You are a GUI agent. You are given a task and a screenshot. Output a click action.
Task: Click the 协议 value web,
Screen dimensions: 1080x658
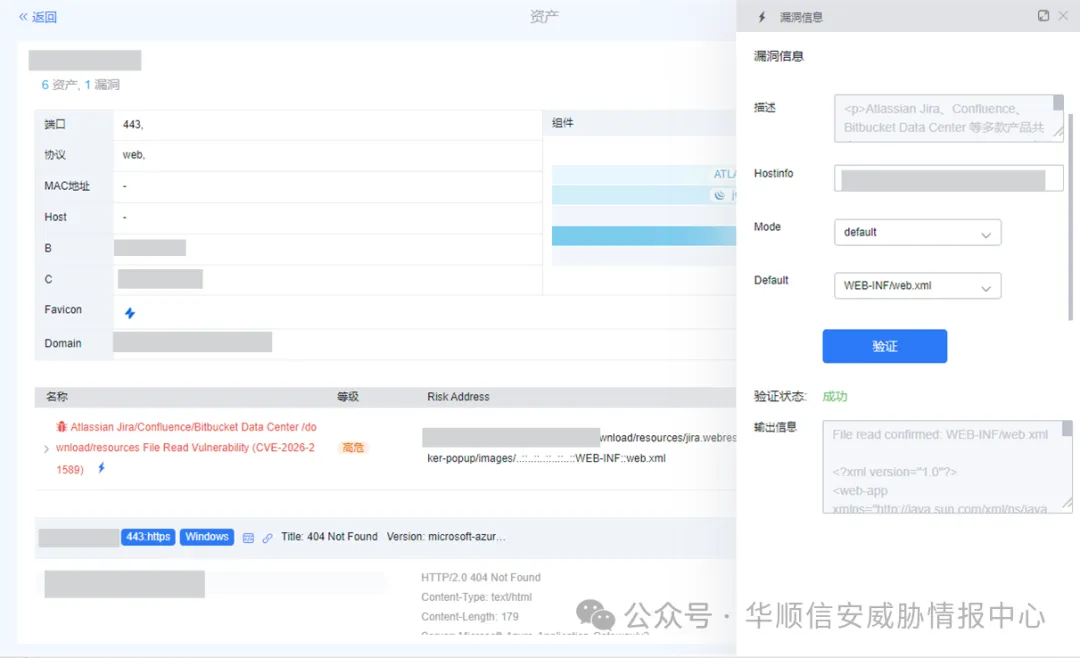pos(134,155)
